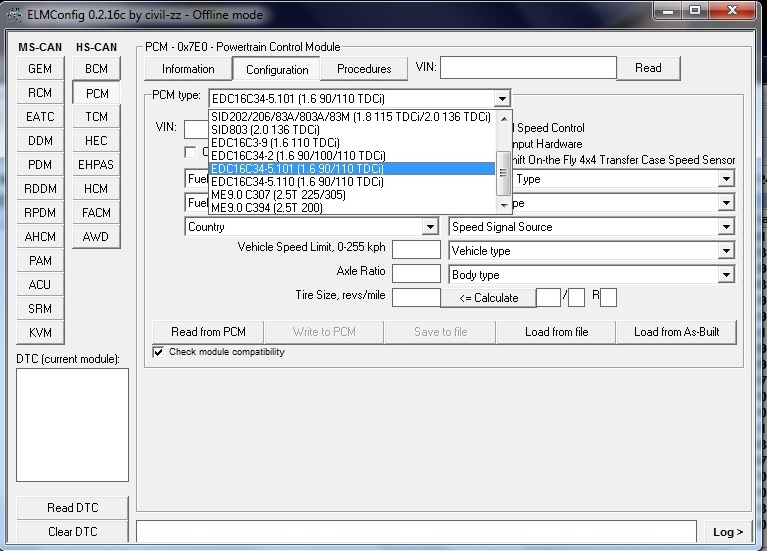This screenshot has width=767, height=551.
Task: Open the Body type dropdown
Action: click(726, 275)
